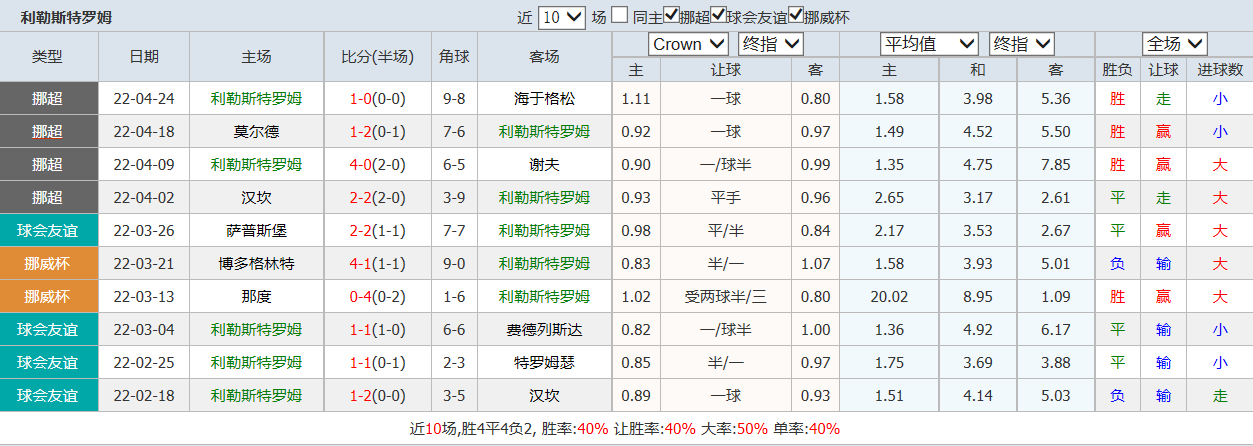
Task: Click the 挪威杯 type cell for 22-03-21
Action: (x=49, y=263)
